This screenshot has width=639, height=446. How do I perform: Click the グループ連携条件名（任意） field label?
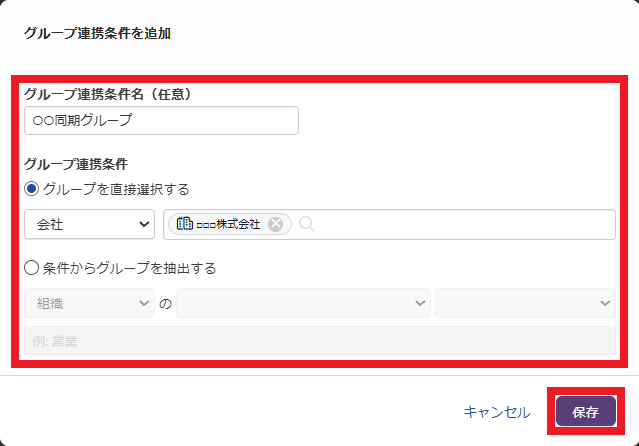coord(107,94)
